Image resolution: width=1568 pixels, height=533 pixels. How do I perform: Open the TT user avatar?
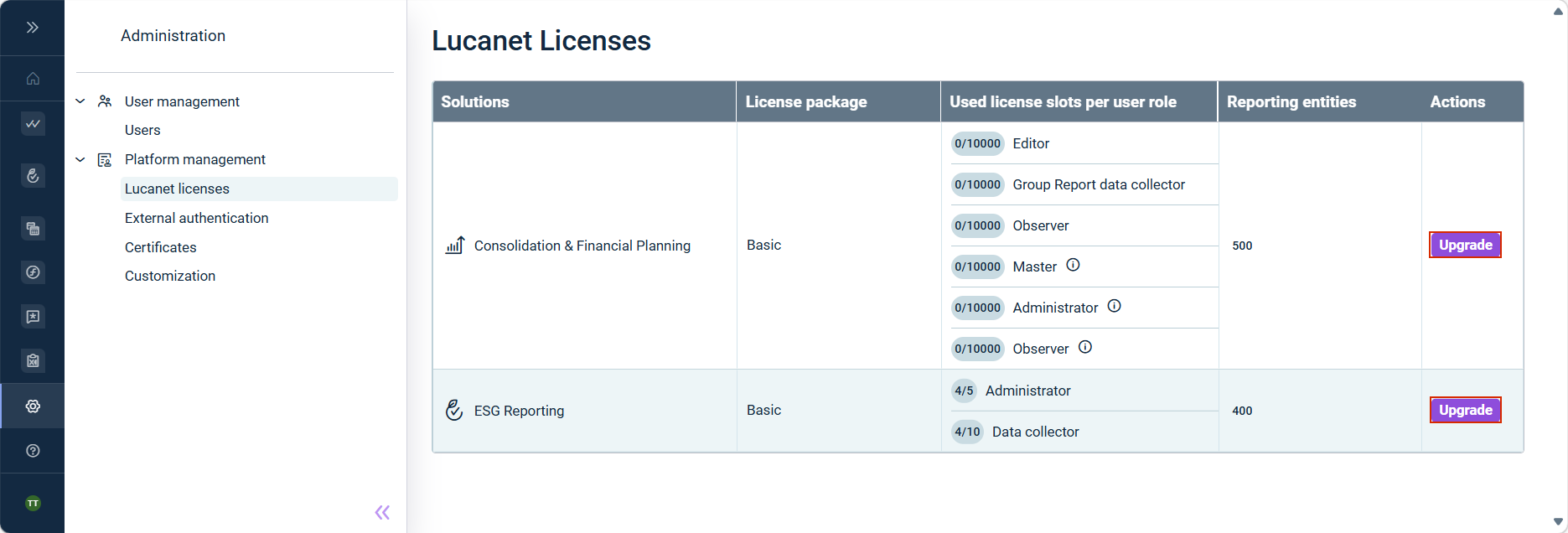tap(33, 504)
